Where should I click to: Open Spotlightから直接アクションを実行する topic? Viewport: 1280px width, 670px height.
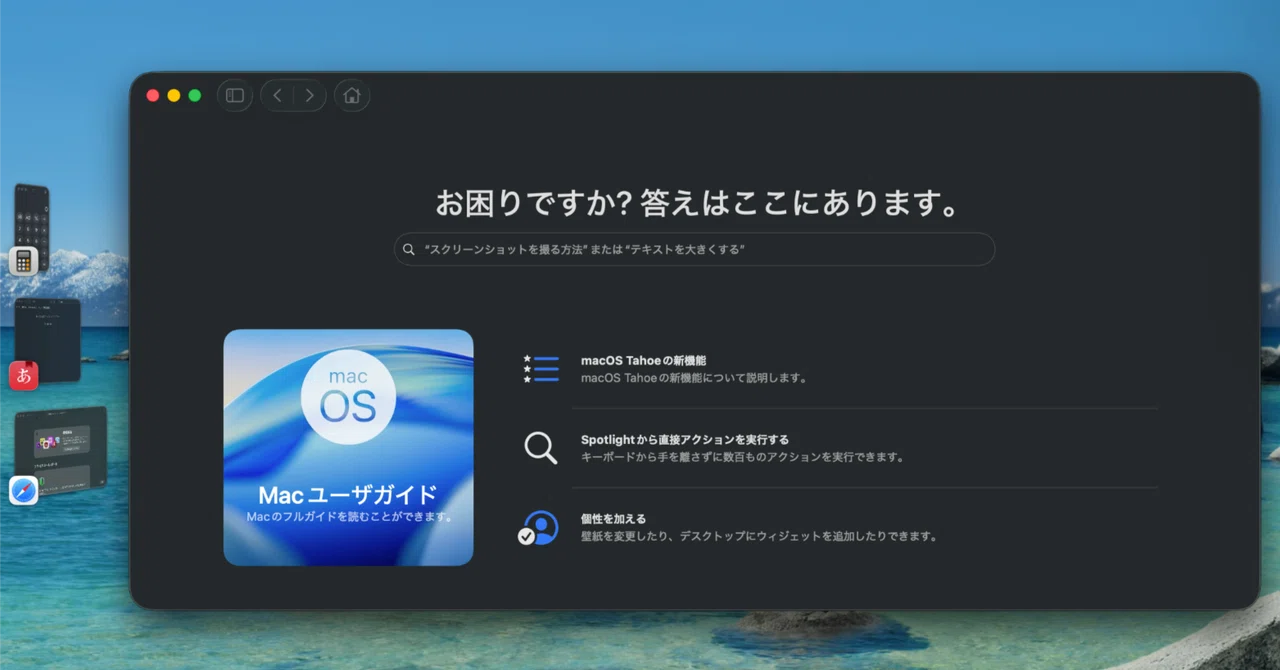[685, 439]
